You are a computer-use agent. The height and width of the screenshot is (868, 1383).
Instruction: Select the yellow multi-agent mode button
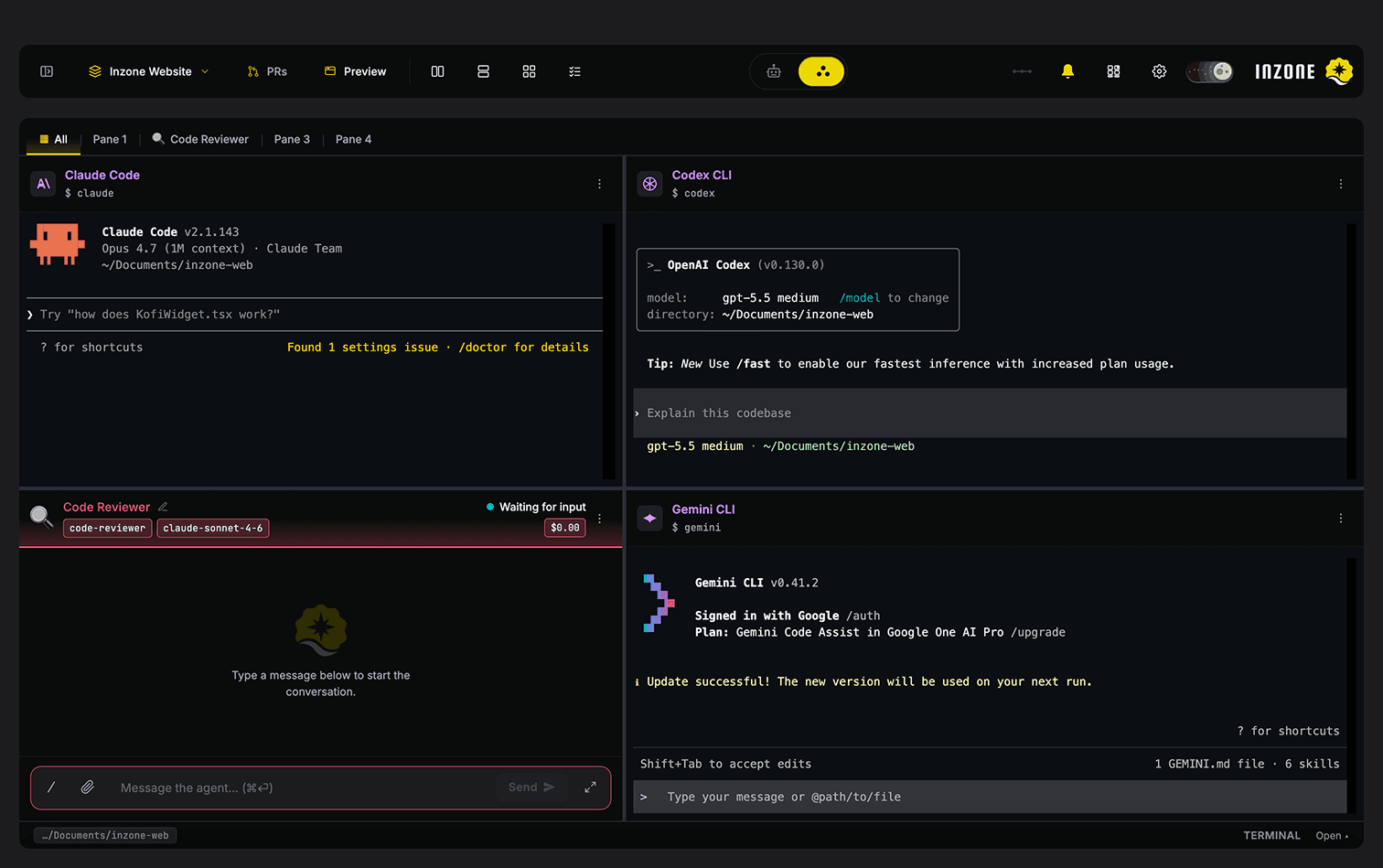pos(821,71)
